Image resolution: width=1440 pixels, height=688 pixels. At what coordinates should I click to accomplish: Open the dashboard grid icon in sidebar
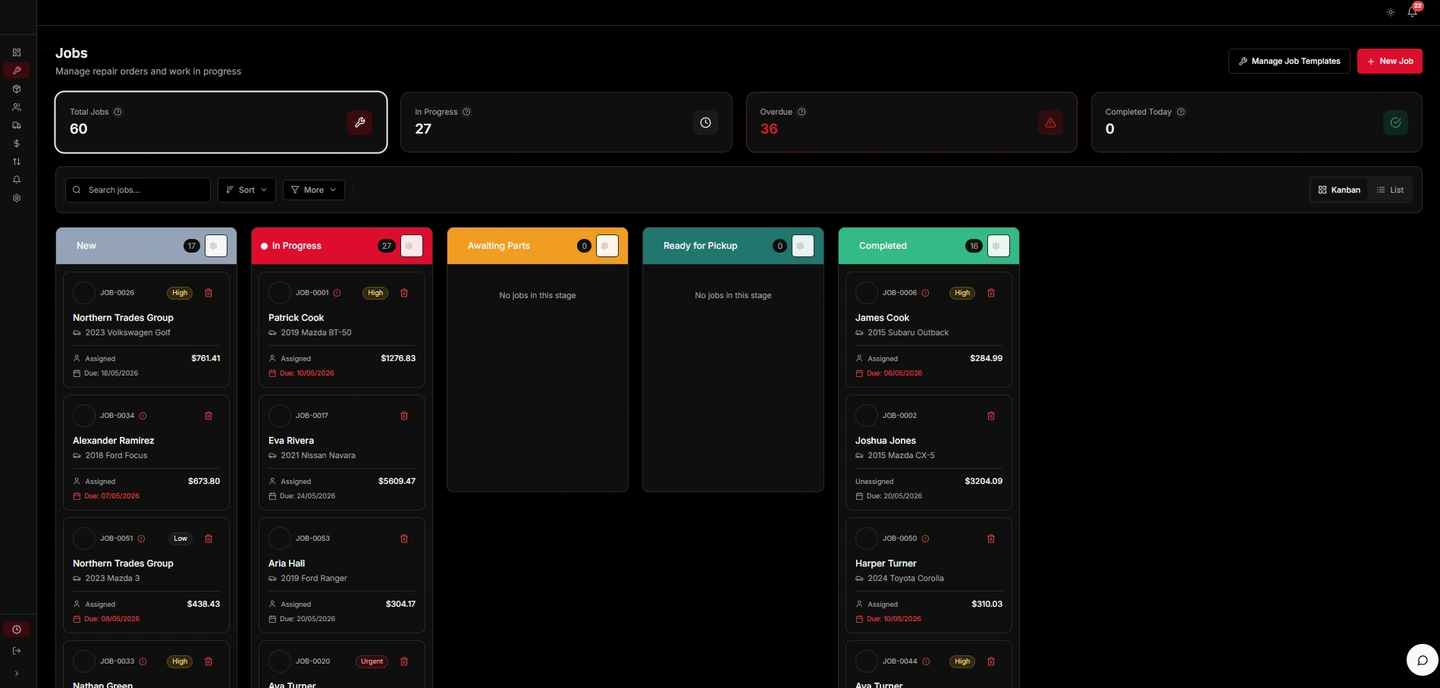point(16,52)
